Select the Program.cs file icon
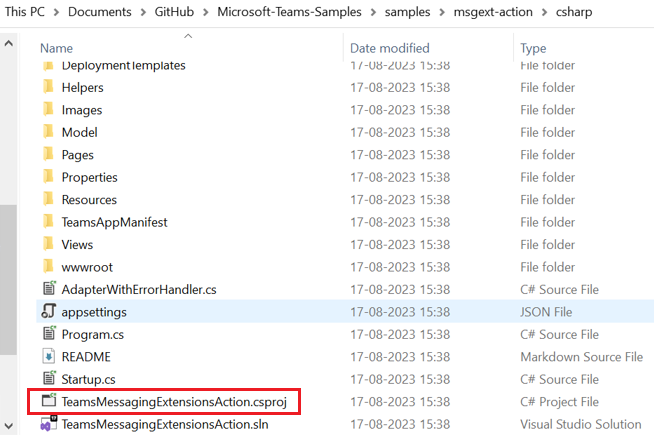This screenshot has height=447, width=654. tap(49, 334)
